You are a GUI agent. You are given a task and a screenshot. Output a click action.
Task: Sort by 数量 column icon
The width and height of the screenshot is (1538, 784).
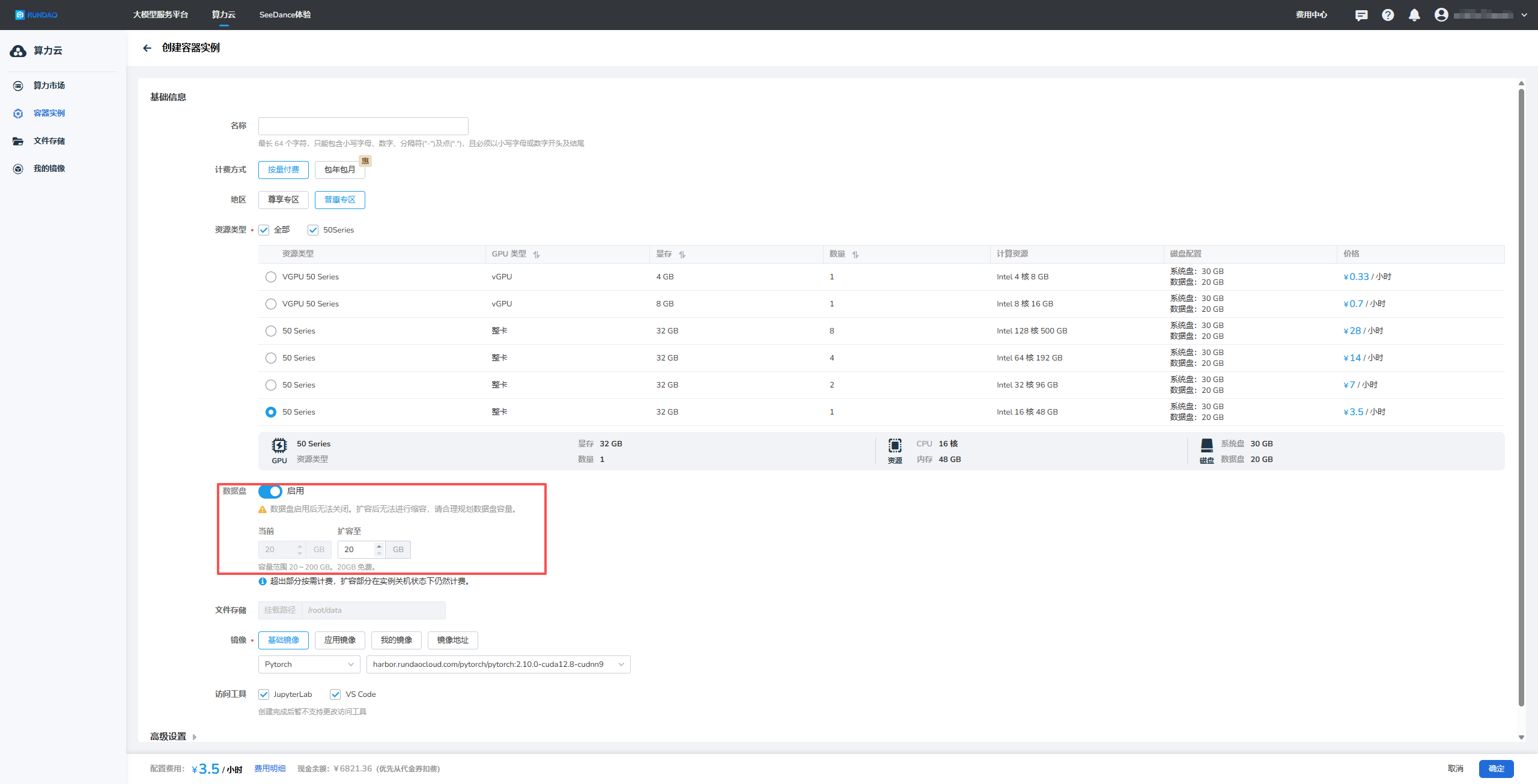pyautogui.click(x=856, y=255)
